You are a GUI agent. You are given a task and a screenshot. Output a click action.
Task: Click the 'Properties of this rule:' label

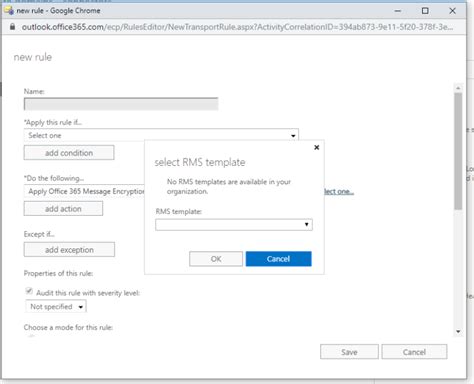point(58,273)
